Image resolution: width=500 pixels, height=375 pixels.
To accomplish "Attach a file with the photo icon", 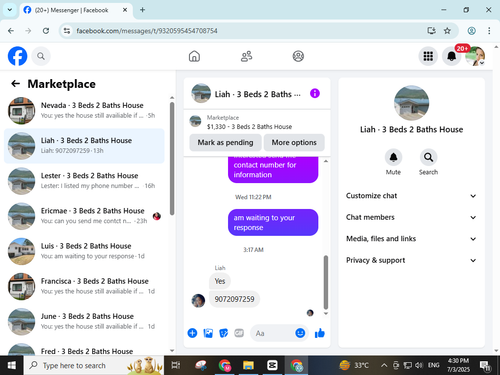I will [208, 333].
